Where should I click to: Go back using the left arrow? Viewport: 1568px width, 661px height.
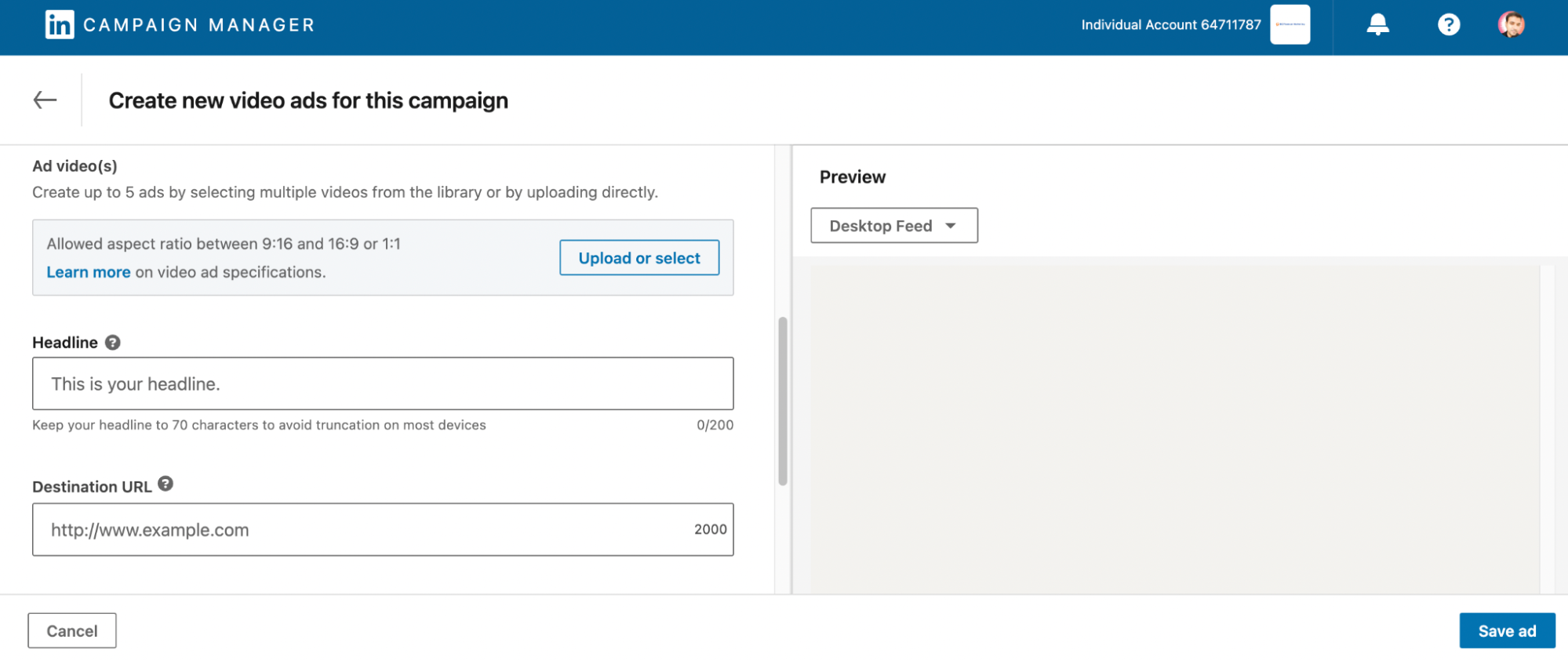coord(45,100)
